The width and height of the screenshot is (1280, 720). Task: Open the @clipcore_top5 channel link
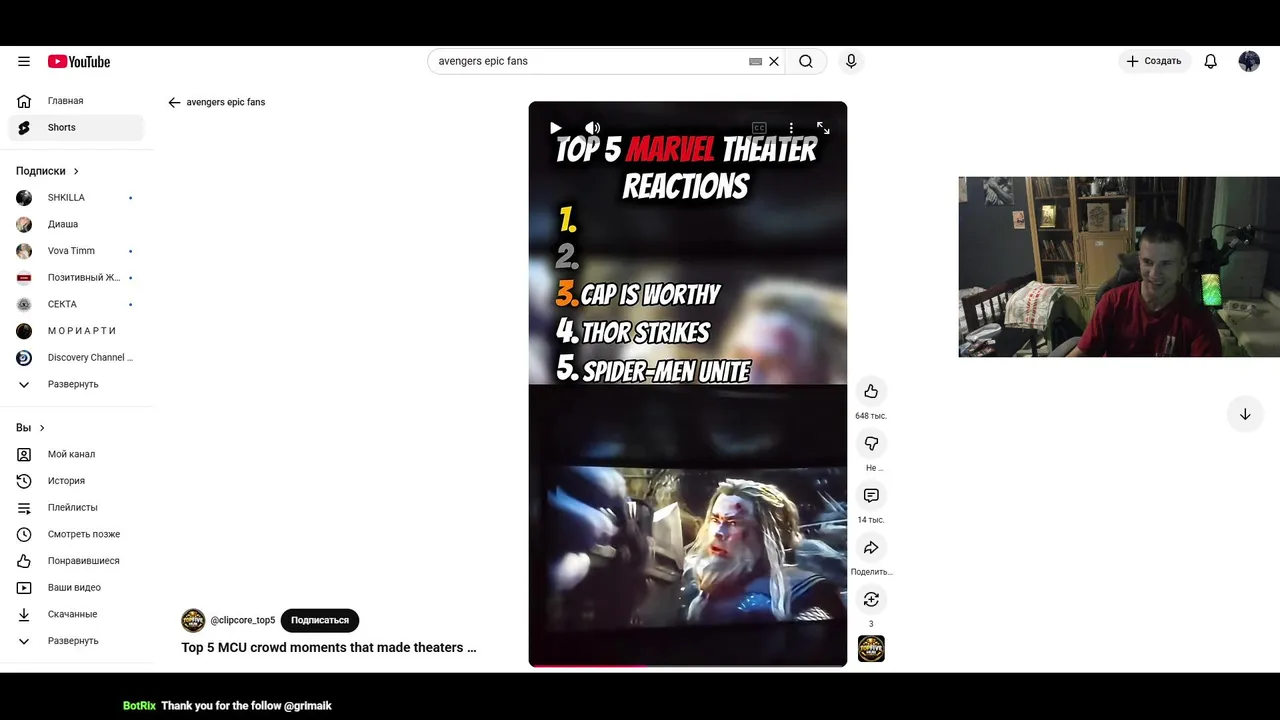tap(243, 620)
